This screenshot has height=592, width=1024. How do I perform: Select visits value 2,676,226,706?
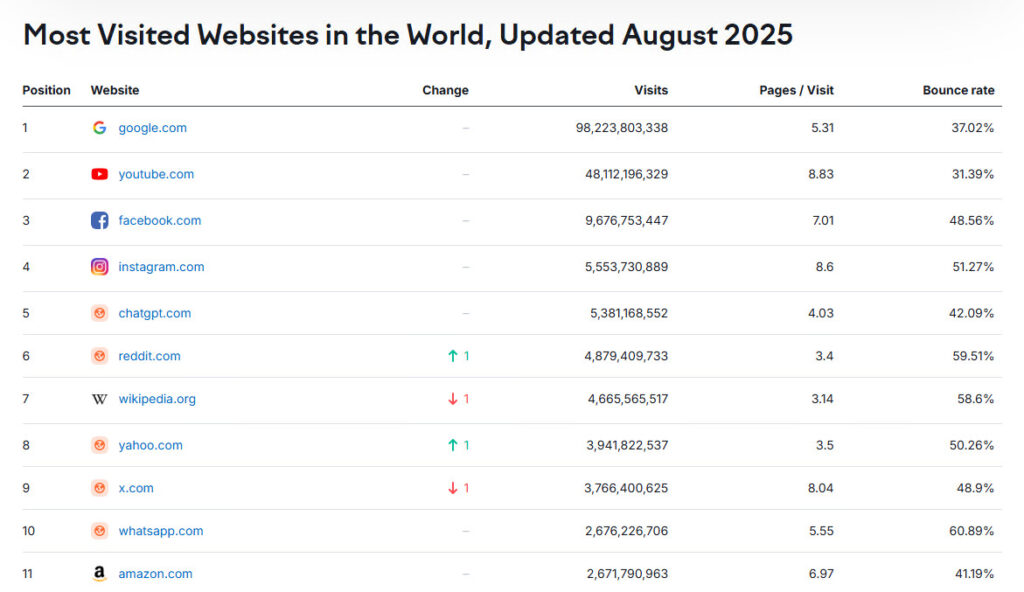point(626,531)
